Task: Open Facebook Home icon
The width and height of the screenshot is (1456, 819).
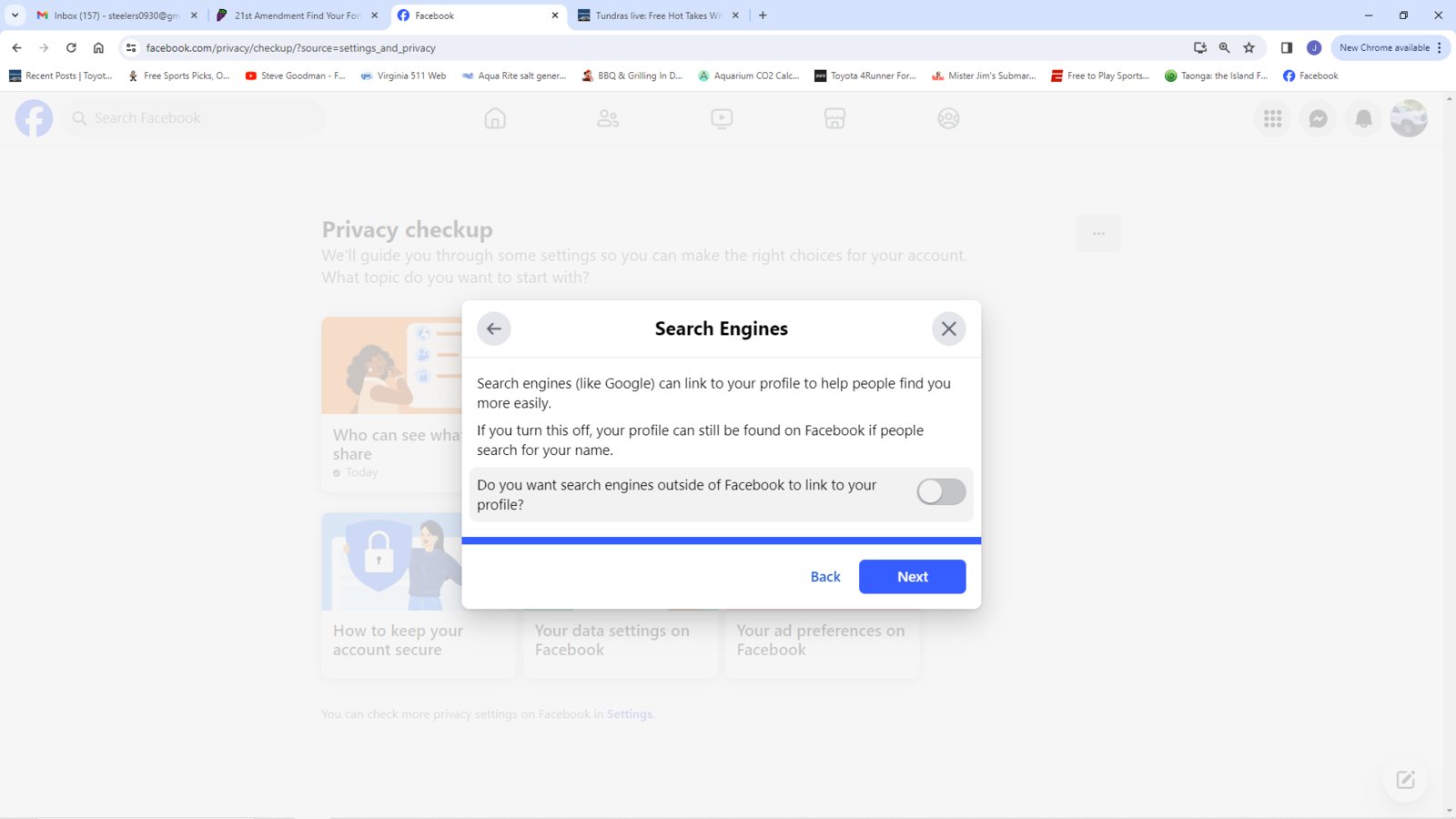Action: coord(495,118)
